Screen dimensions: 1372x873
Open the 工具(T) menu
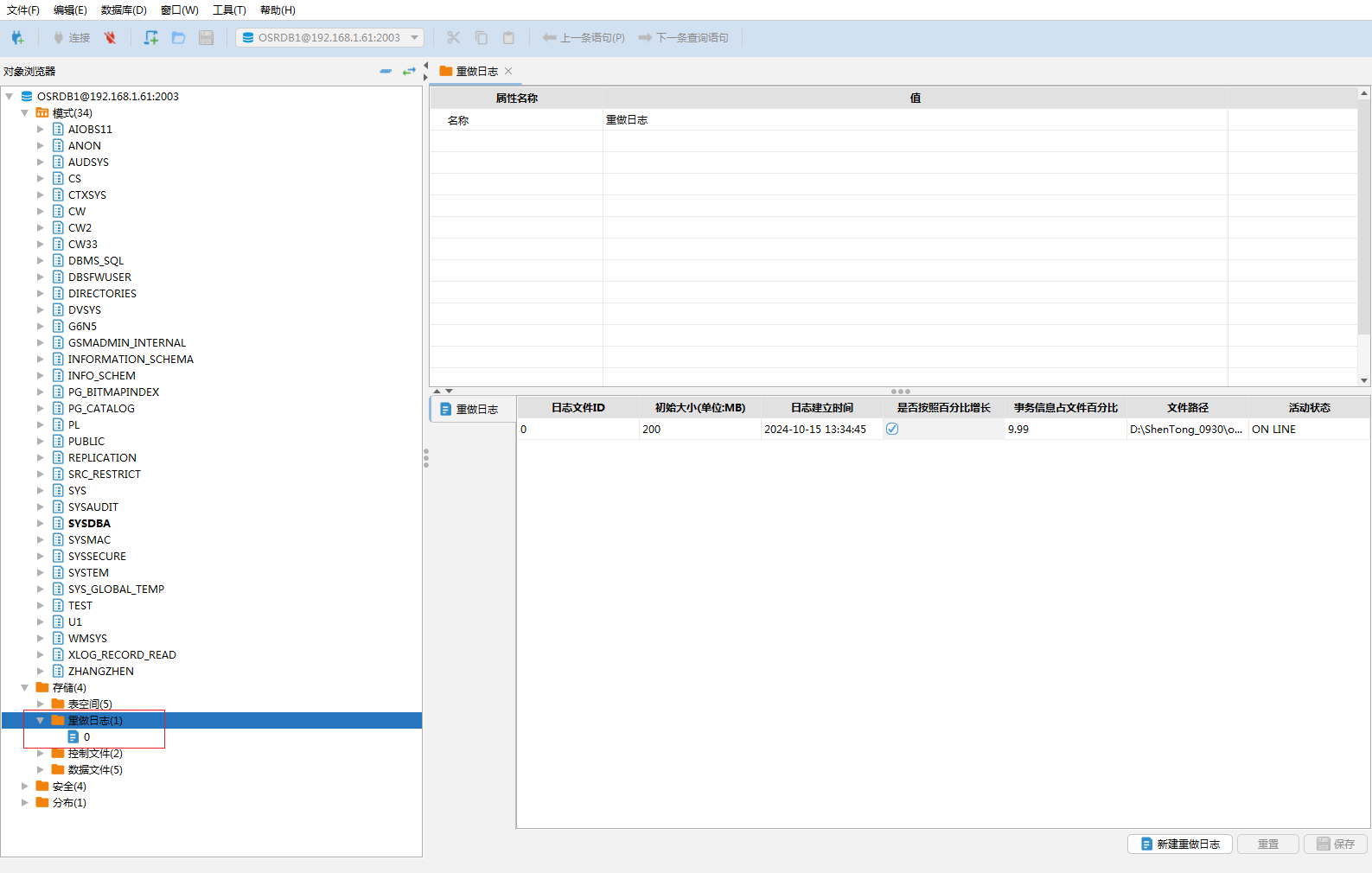[x=229, y=10]
